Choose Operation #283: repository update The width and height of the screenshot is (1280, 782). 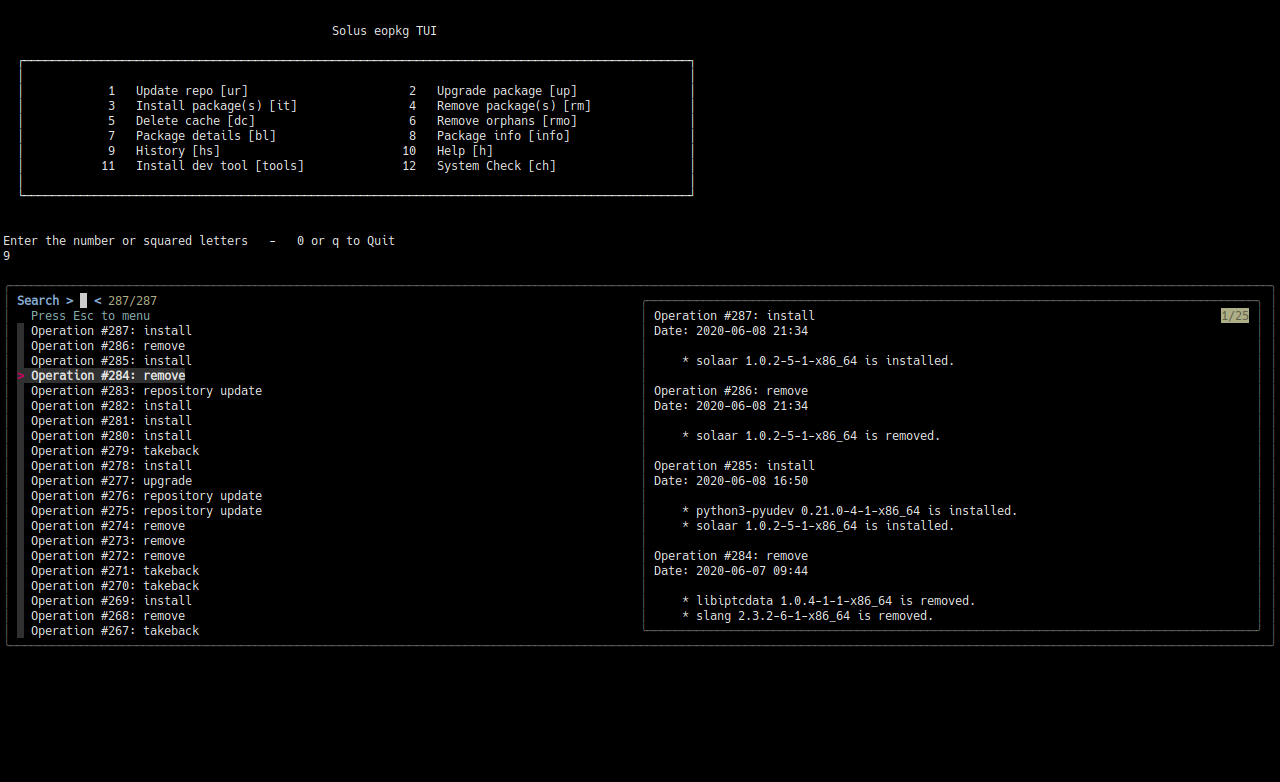point(146,391)
